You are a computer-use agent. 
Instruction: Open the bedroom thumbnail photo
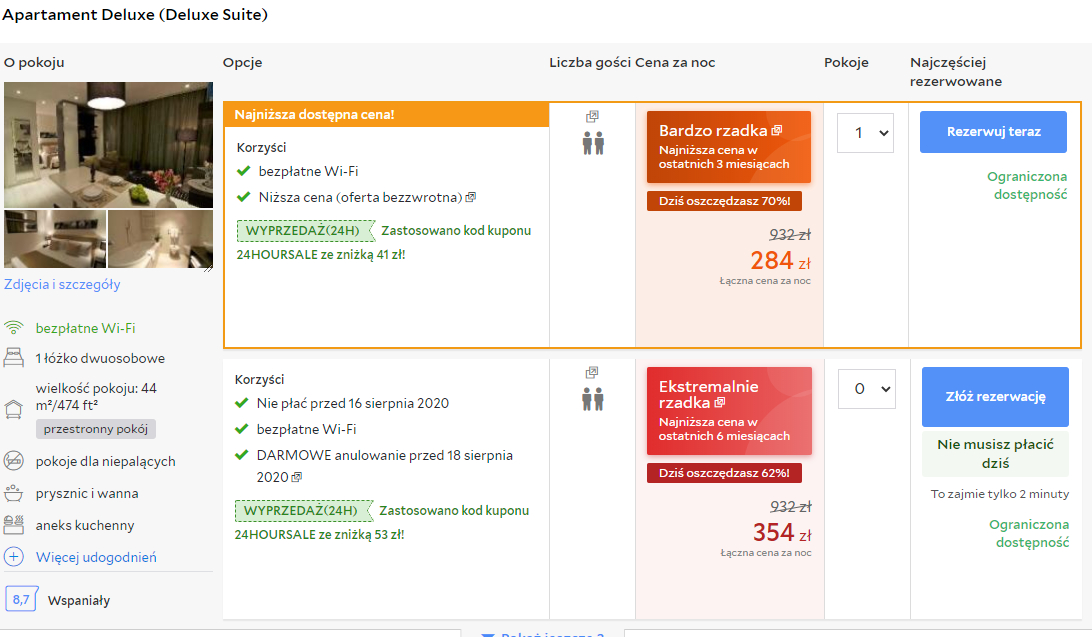(55, 239)
